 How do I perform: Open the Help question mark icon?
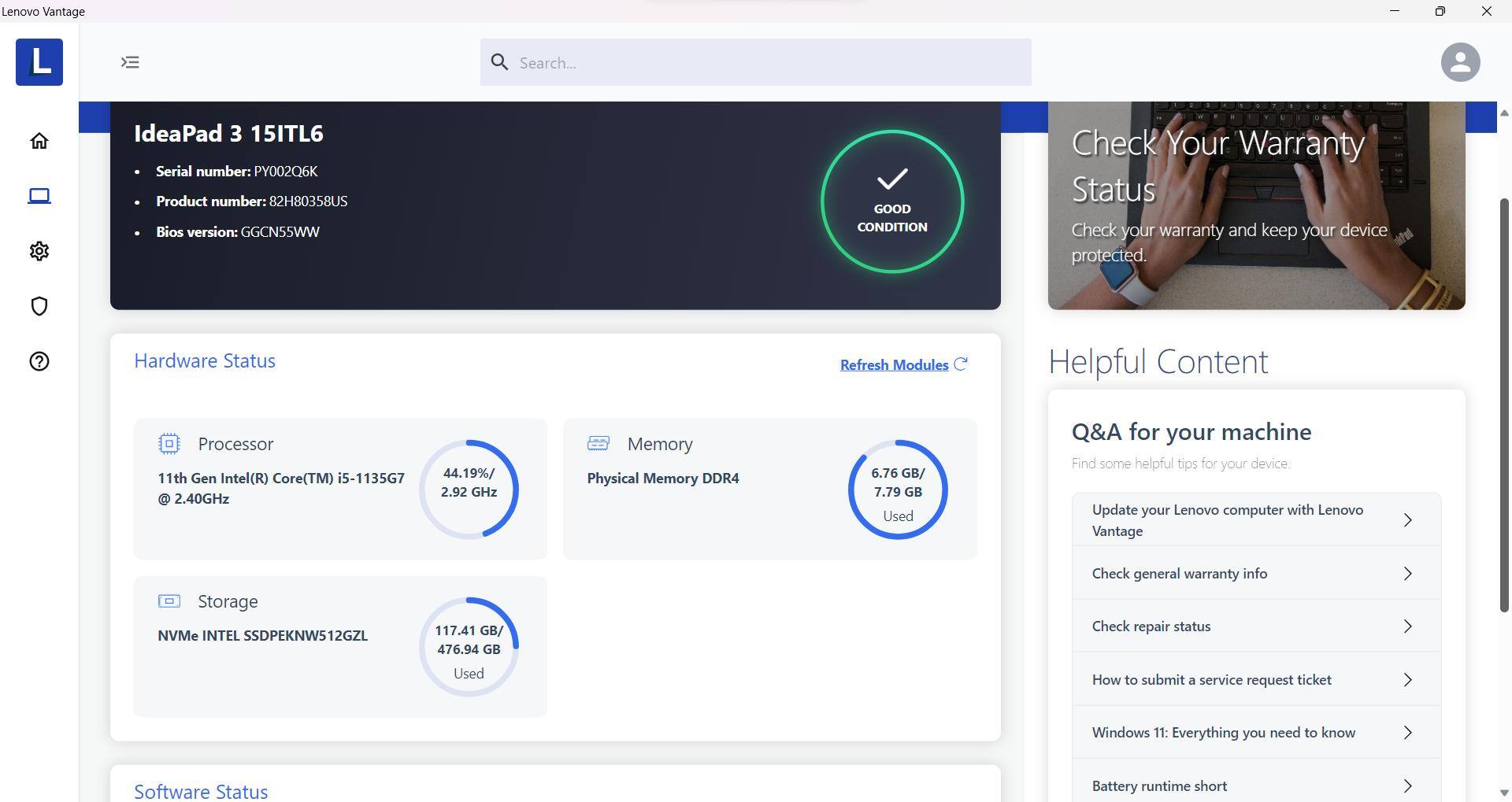[x=39, y=361]
